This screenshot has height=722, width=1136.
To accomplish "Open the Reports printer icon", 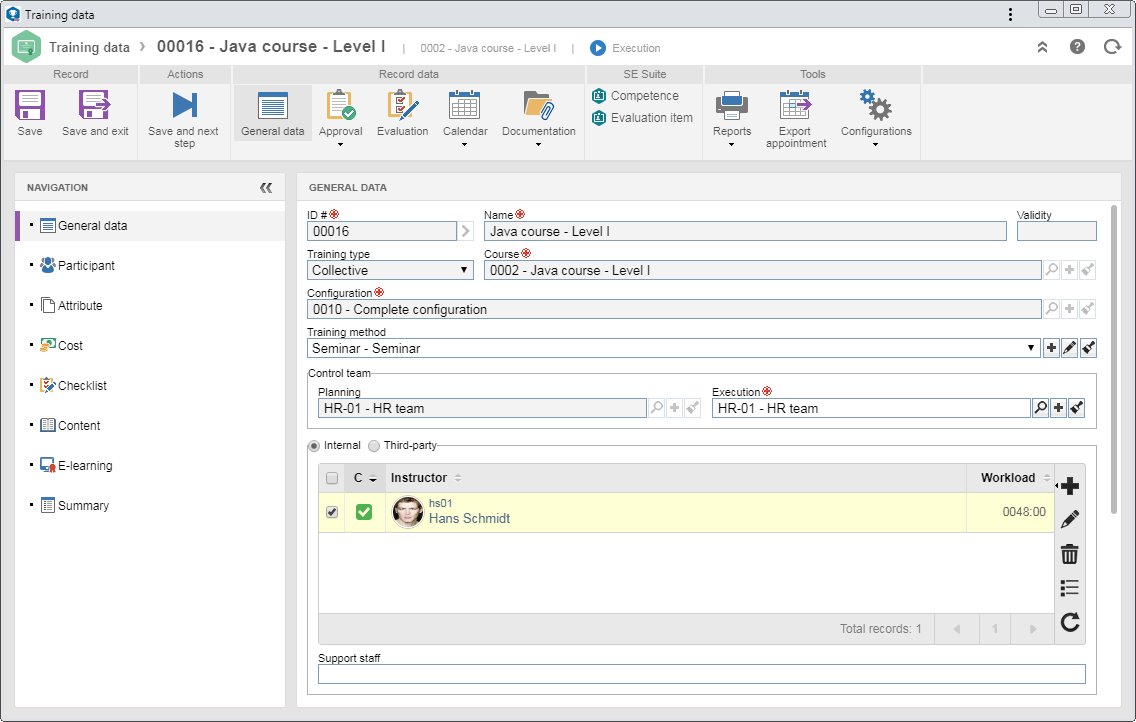I will click(x=732, y=106).
